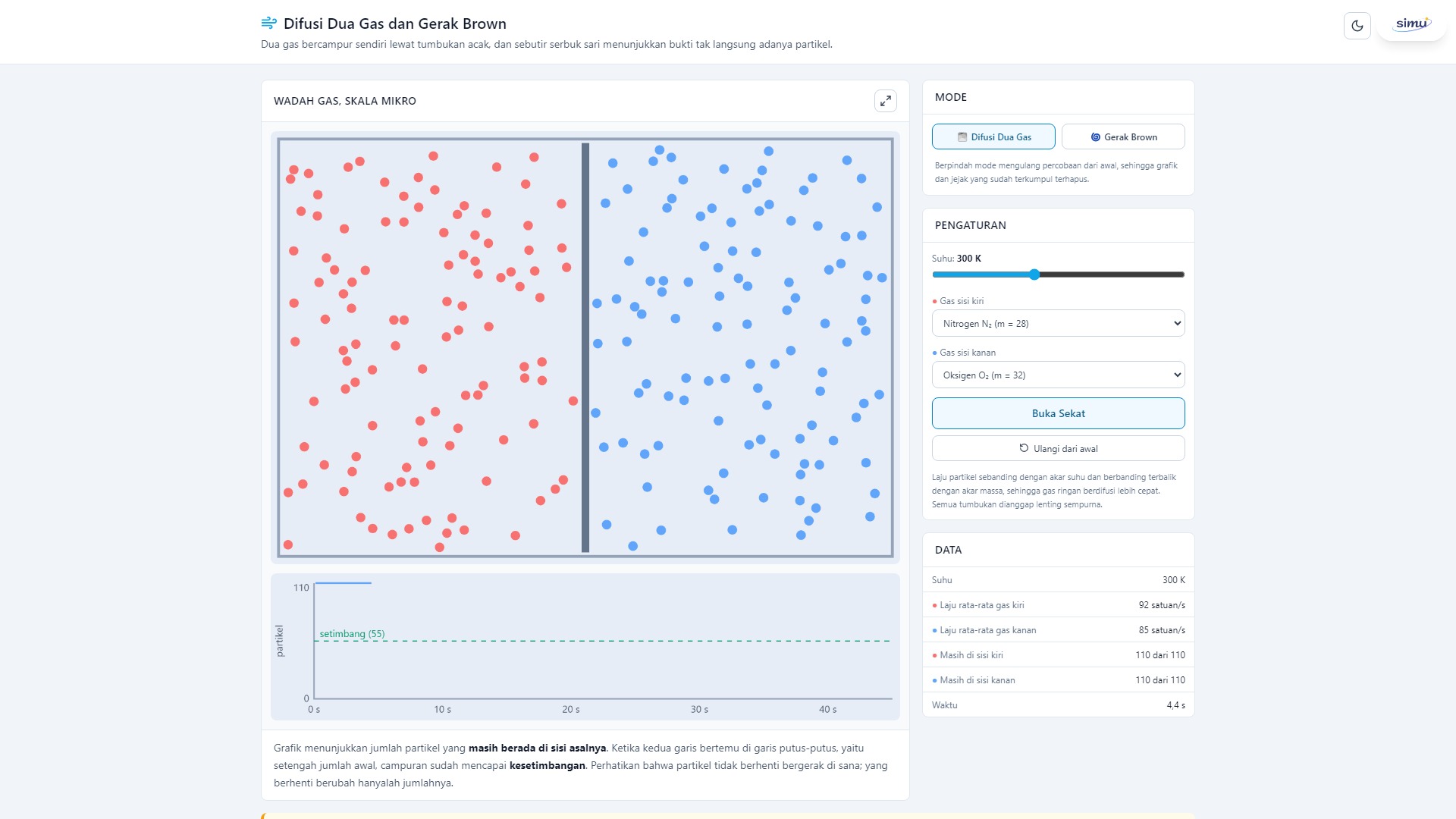Click the reset arrow icon in Ulangi dari awal
This screenshot has width=1456, height=819.
tap(1024, 448)
